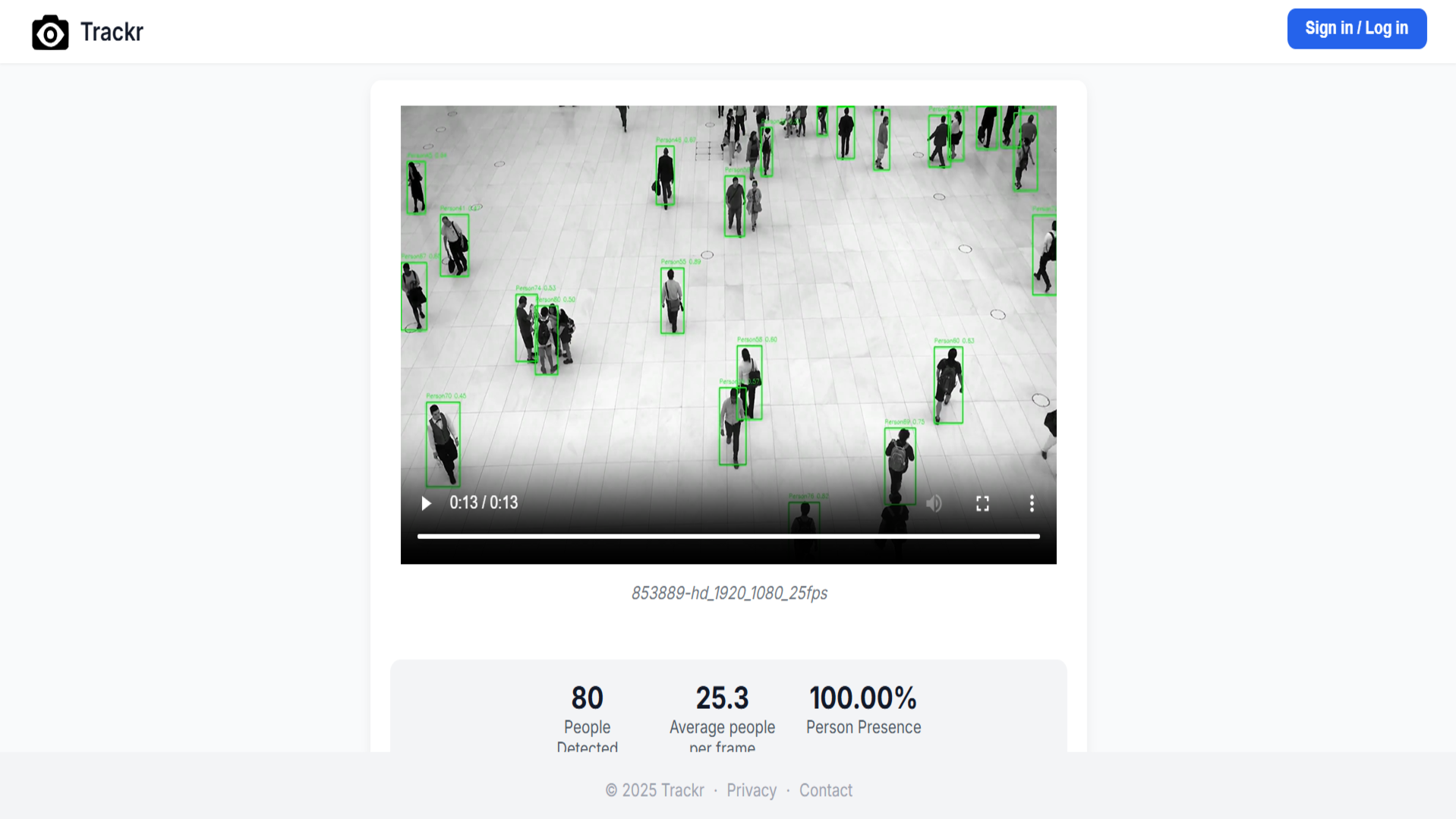Play the video
Viewport: 1456px width, 819px height.
pos(426,503)
